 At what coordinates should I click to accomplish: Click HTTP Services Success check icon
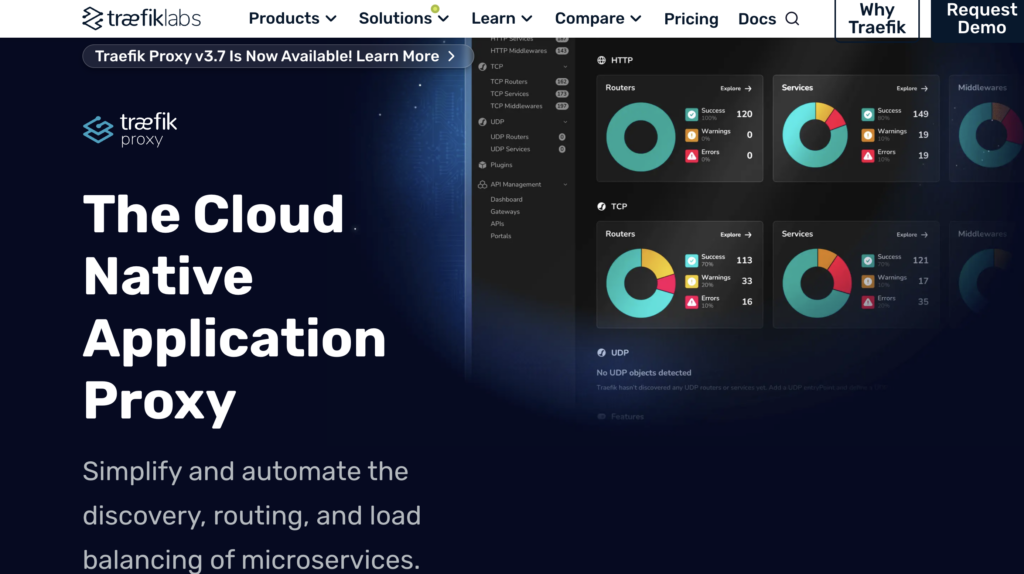[868, 114]
